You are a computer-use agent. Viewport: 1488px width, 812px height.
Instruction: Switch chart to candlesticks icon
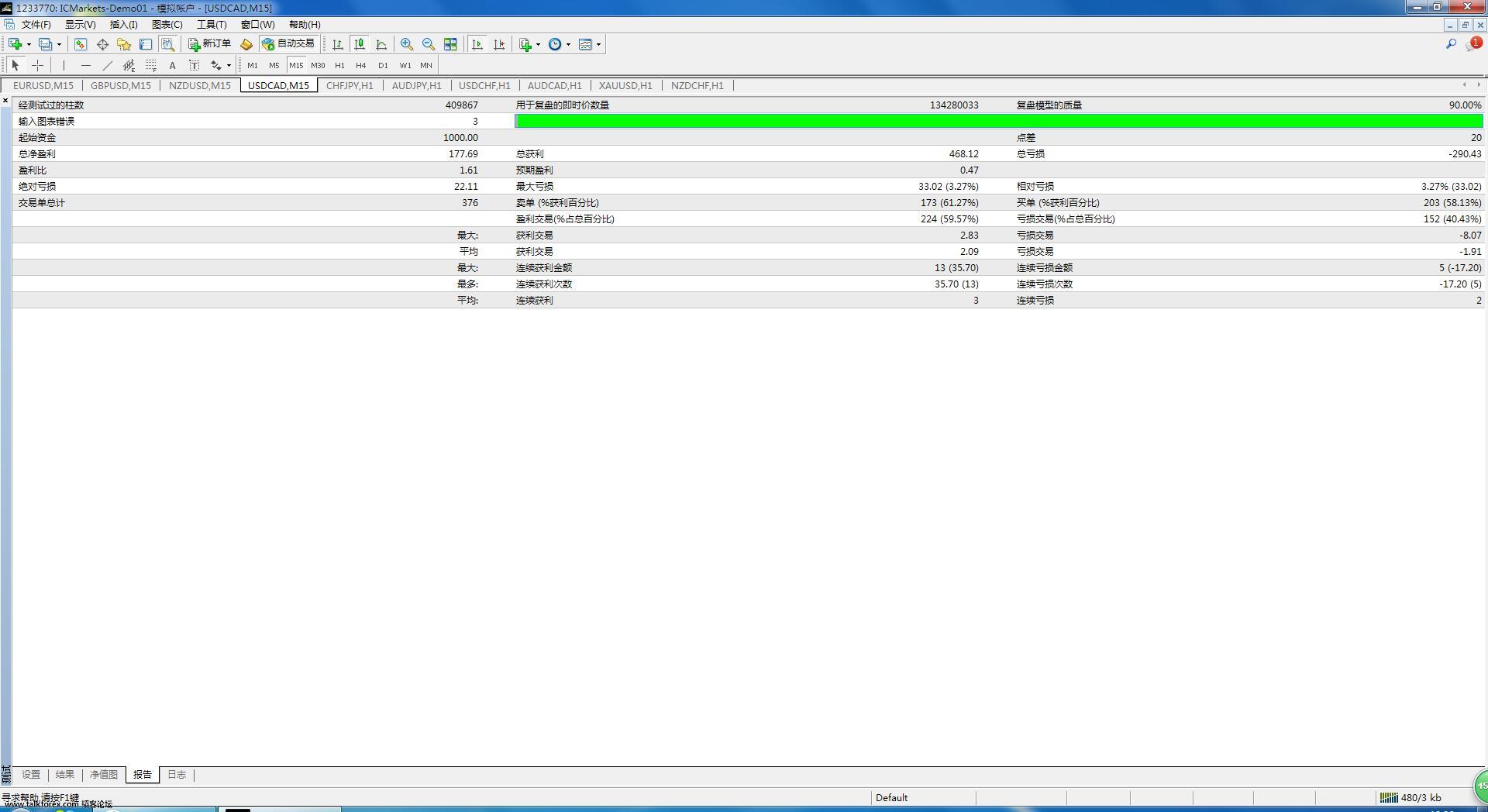(360, 44)
